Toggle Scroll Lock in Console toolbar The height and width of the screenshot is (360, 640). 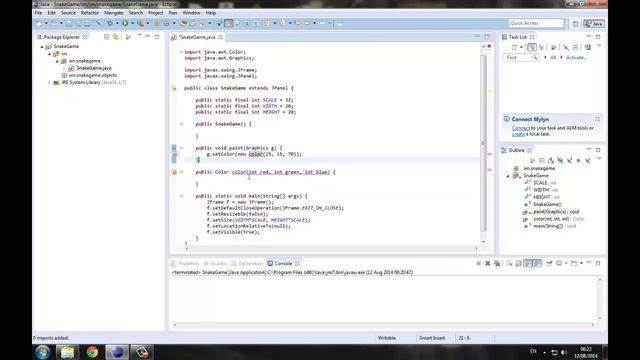pos(518,264)
